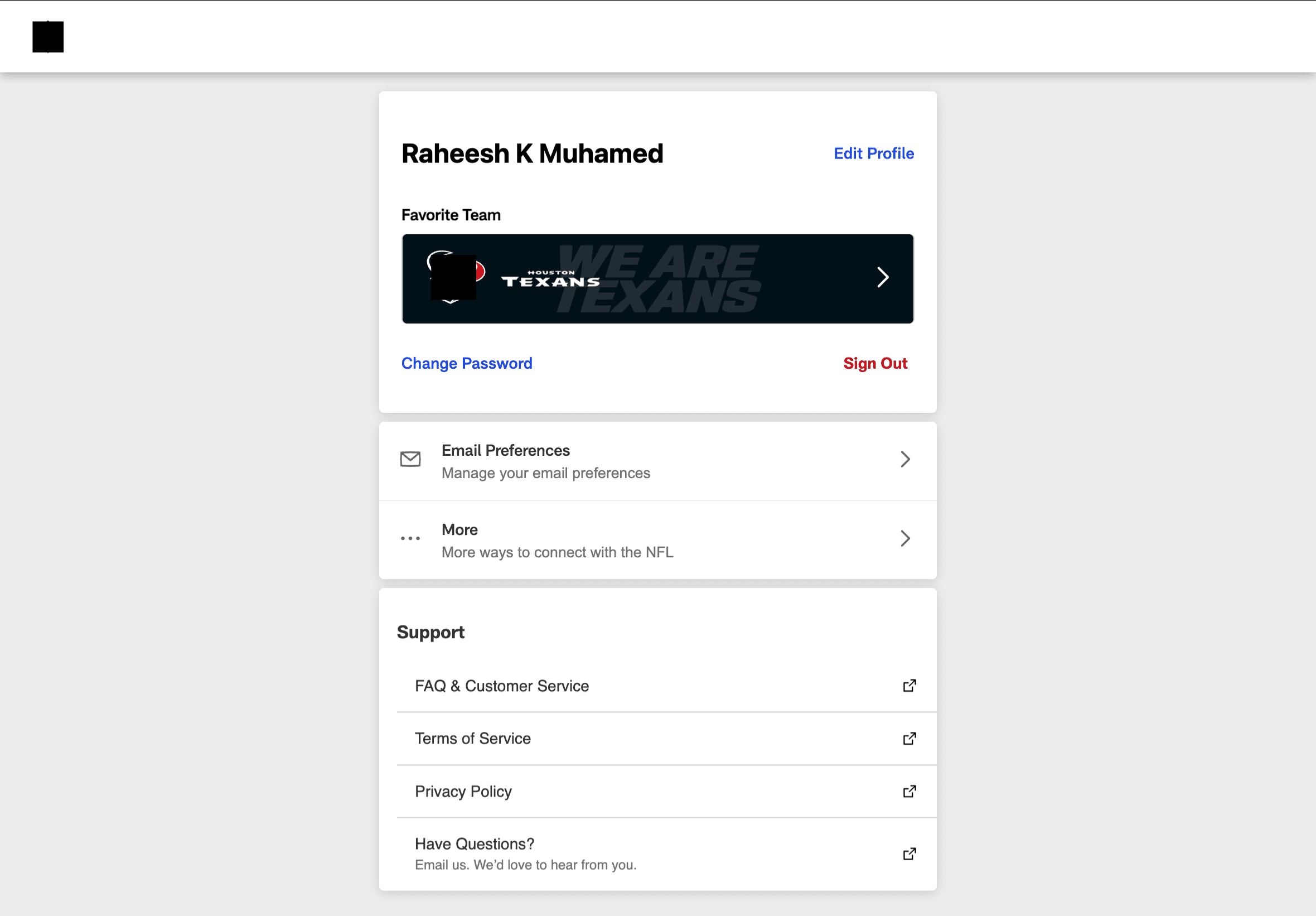Expand the More row chevron
The image size is (1316, 916).
pyautogui.click(x=904, y=538)
